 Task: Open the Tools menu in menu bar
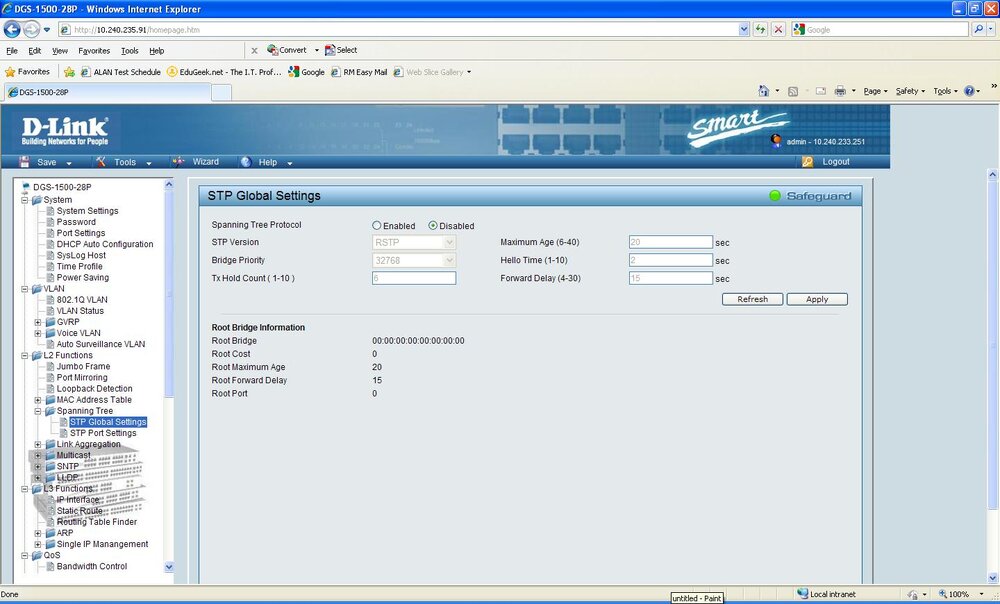click(x=129, y=50)
